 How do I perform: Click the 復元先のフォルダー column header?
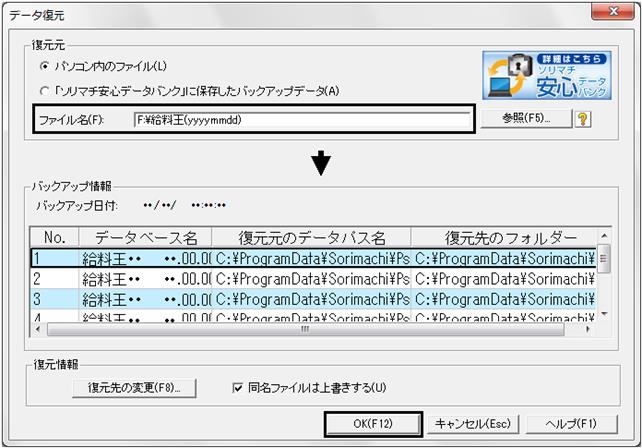(x=504, y=238)
